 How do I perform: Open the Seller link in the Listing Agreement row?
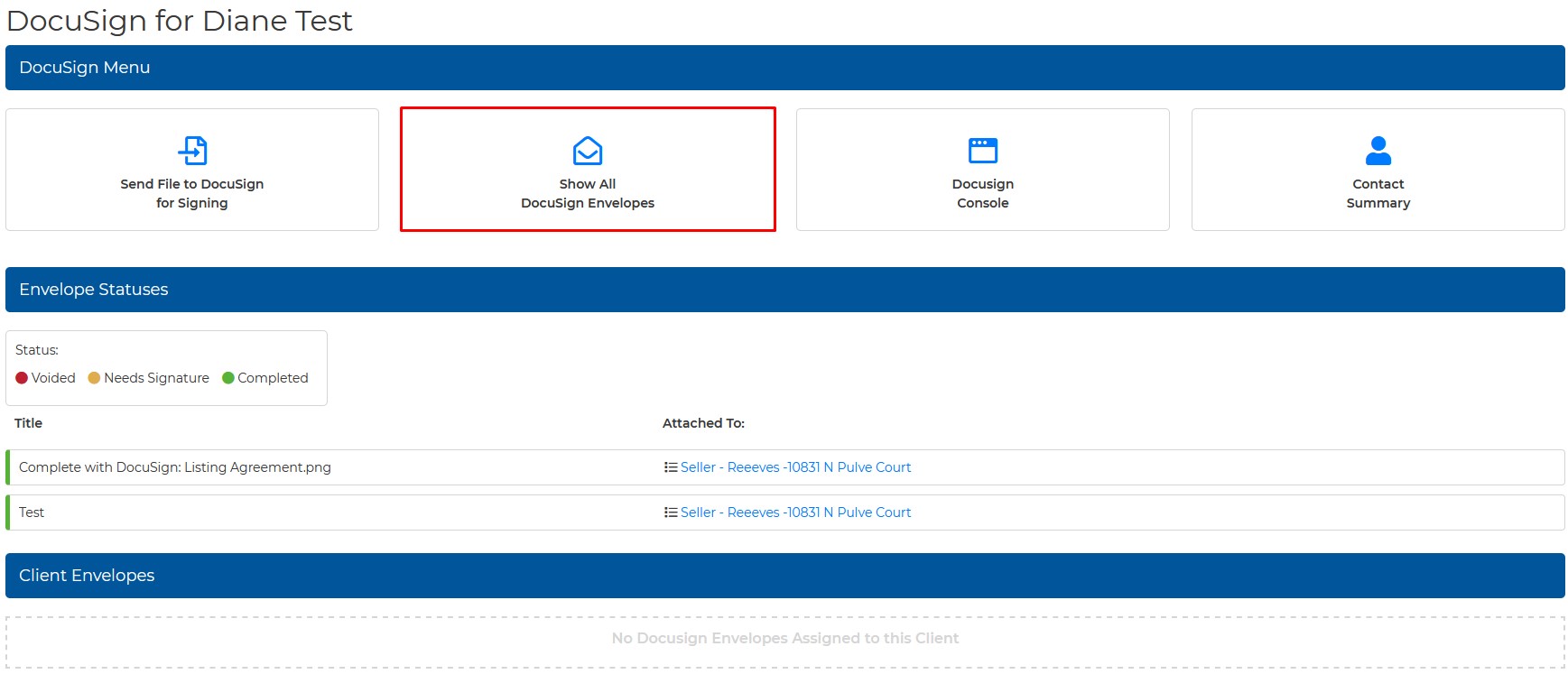pos(795,467)
